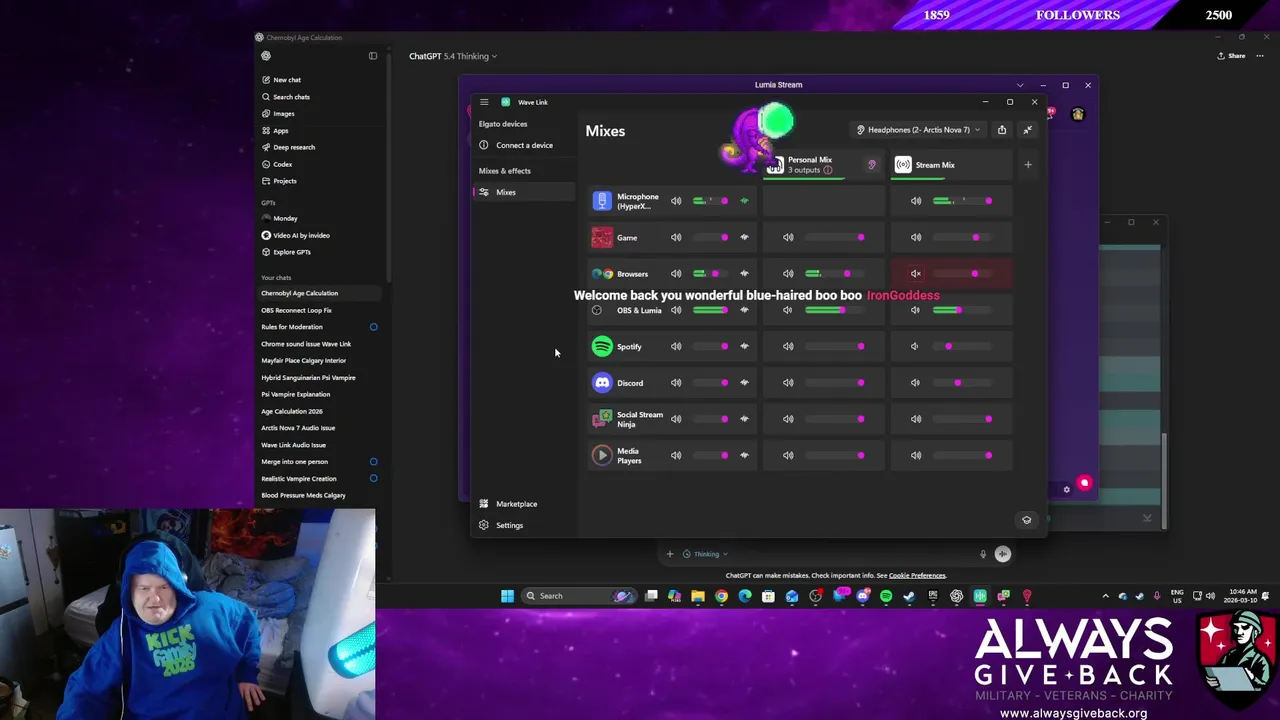
Task: Open Spotify from the Windows taskbar
Action: pyautogui.click(x=886, y=596)
